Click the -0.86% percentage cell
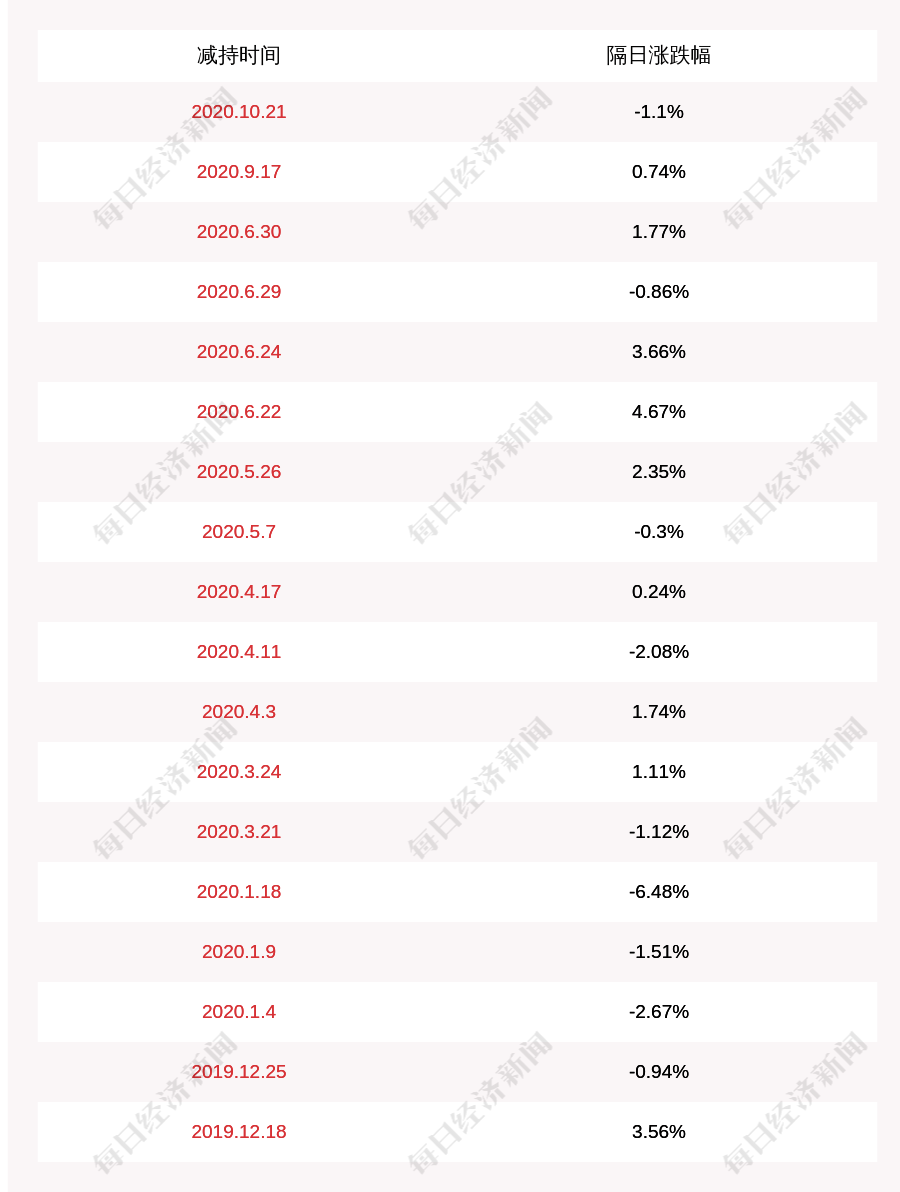The width and height of the screenshot is (900, 1192). 658,292
